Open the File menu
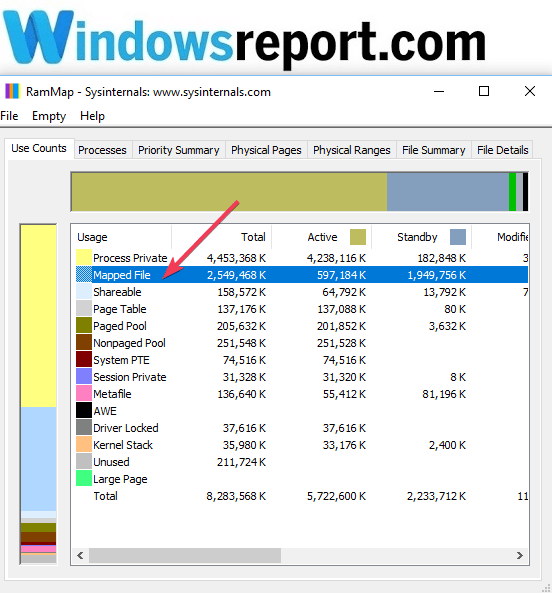This screenshot has height=593, width=552. [x=9, y=116]
